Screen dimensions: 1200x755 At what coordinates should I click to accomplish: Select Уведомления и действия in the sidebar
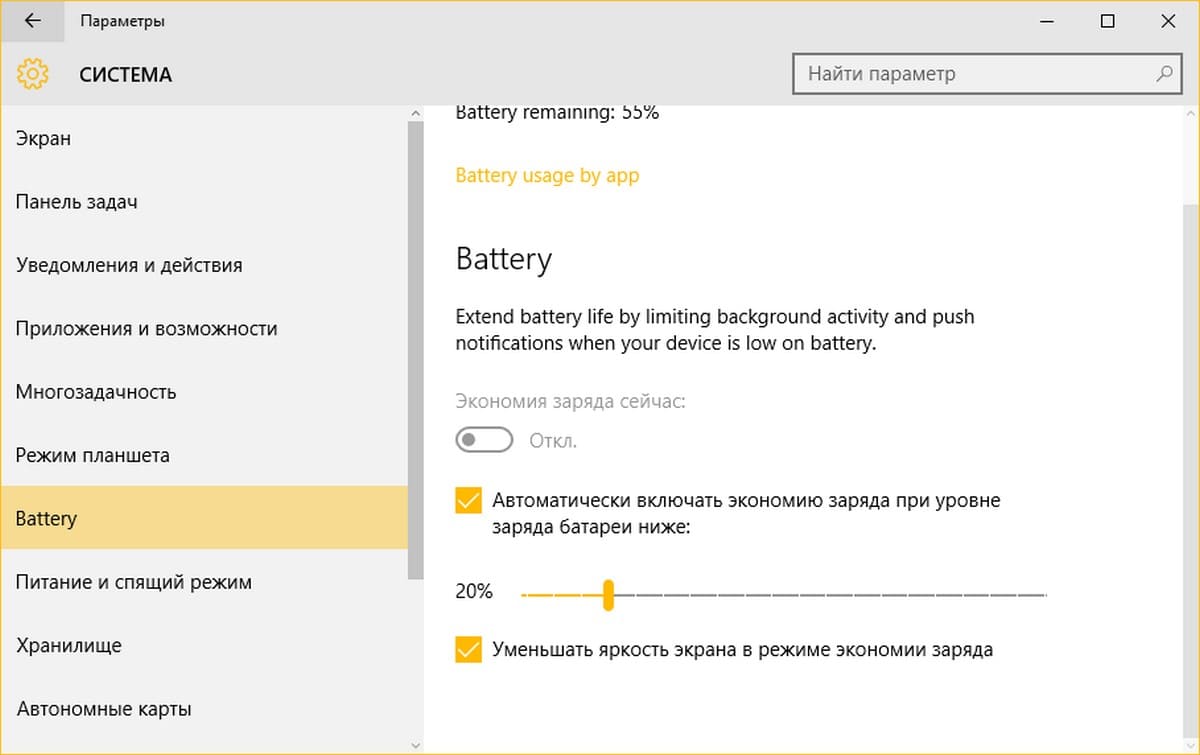[204, 265]
